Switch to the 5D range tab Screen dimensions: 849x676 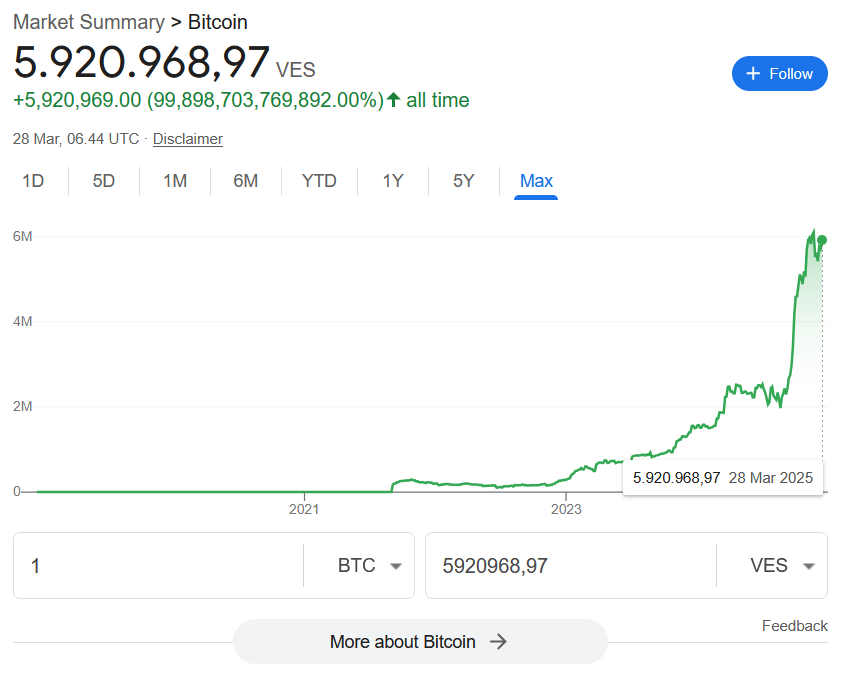tap(103, 181)
